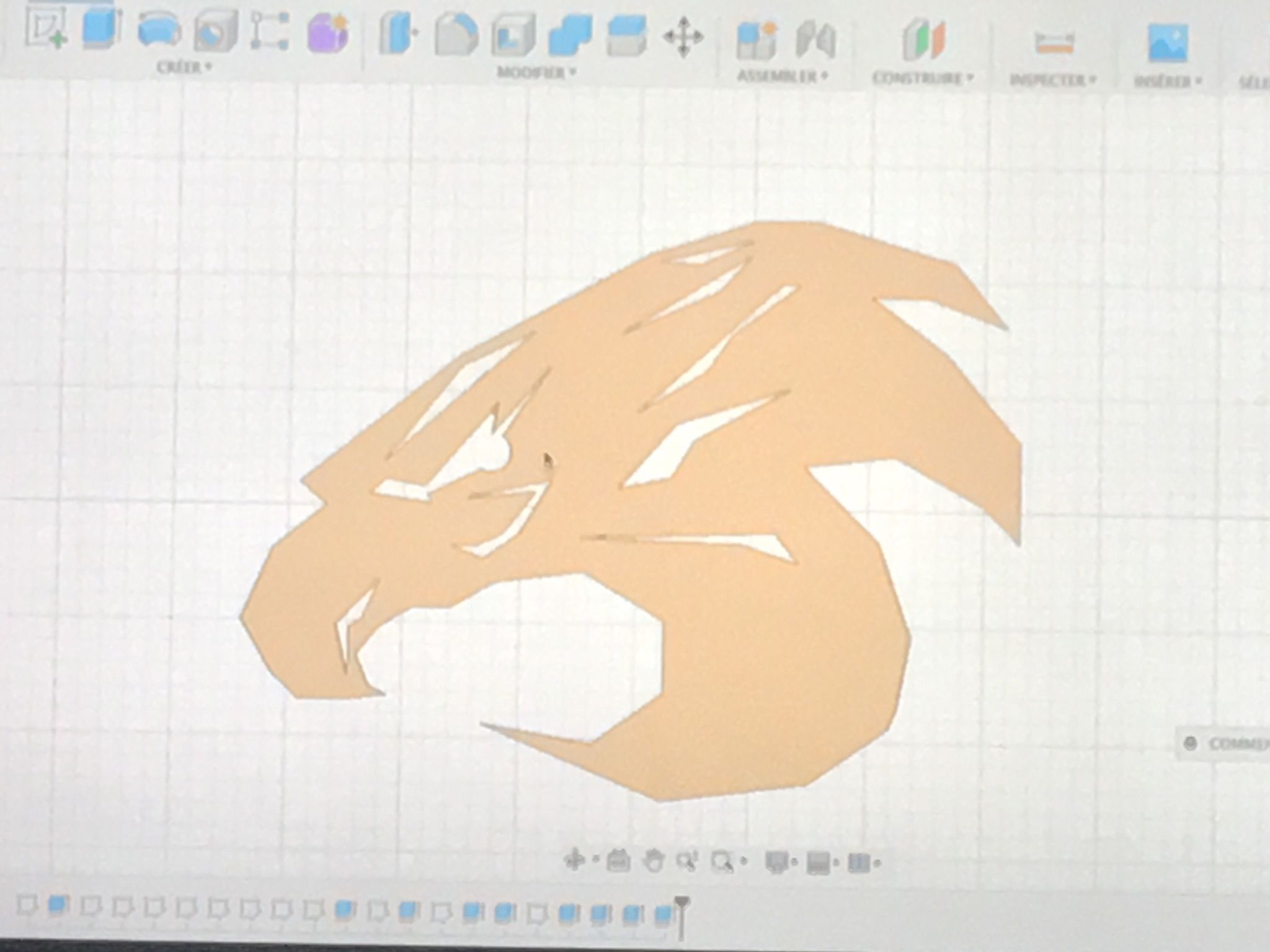Open the INSPECTER dropdown menu
Screen dimensions: 1270x952
coord(1054,80)
